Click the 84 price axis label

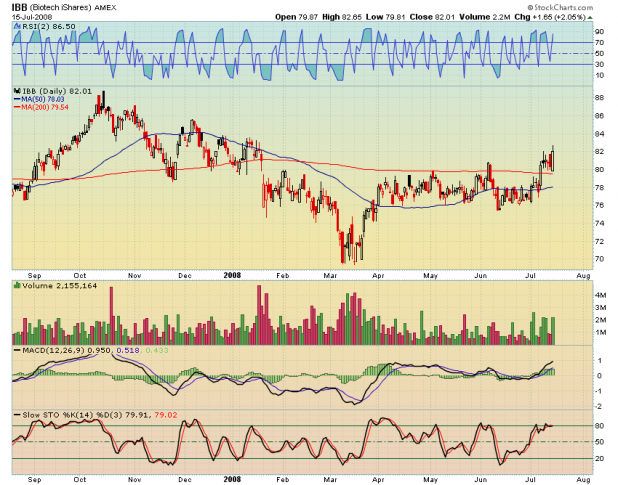[599, 134]
